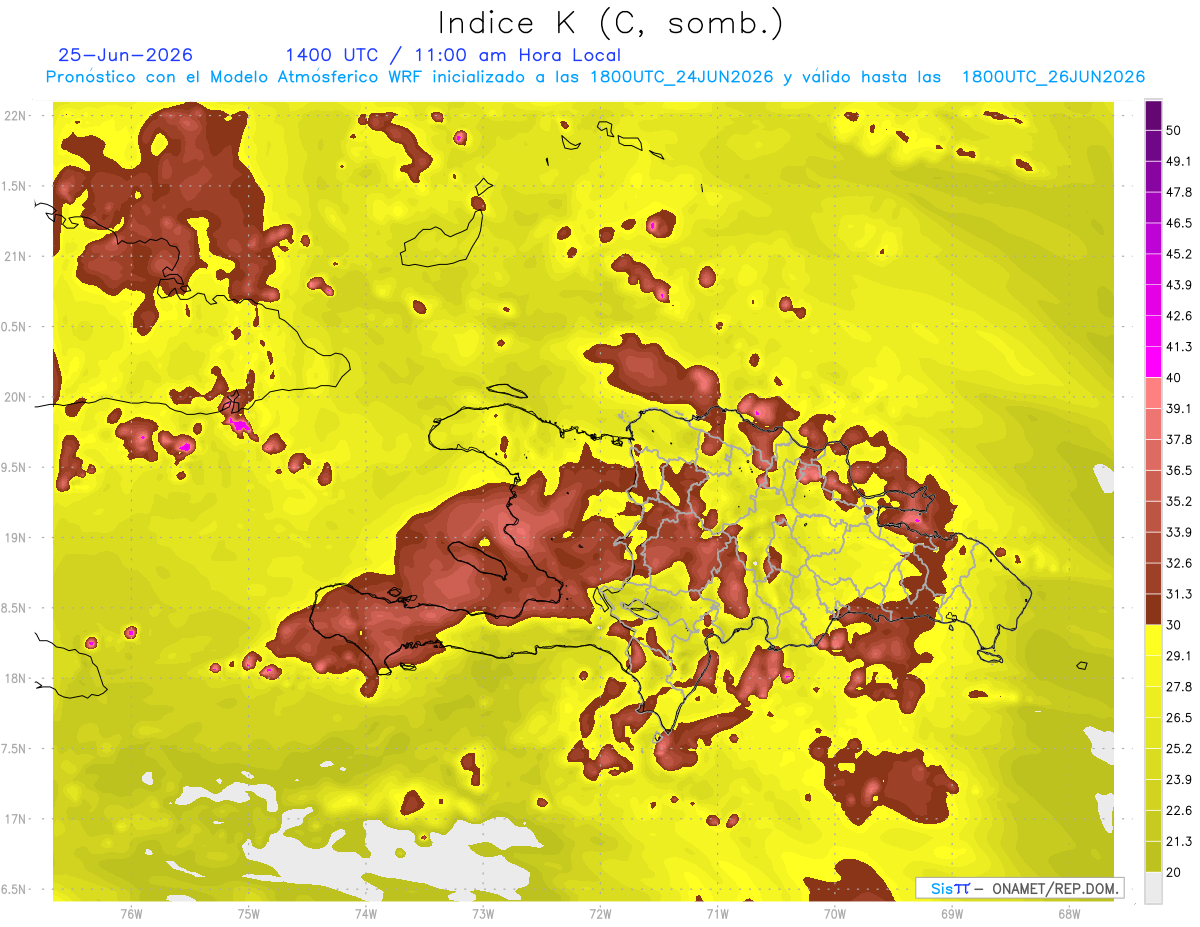The height and width of the screenshot is (927, 1200).
Task: Click the "22N" latitude label
Action: (15, 116)
